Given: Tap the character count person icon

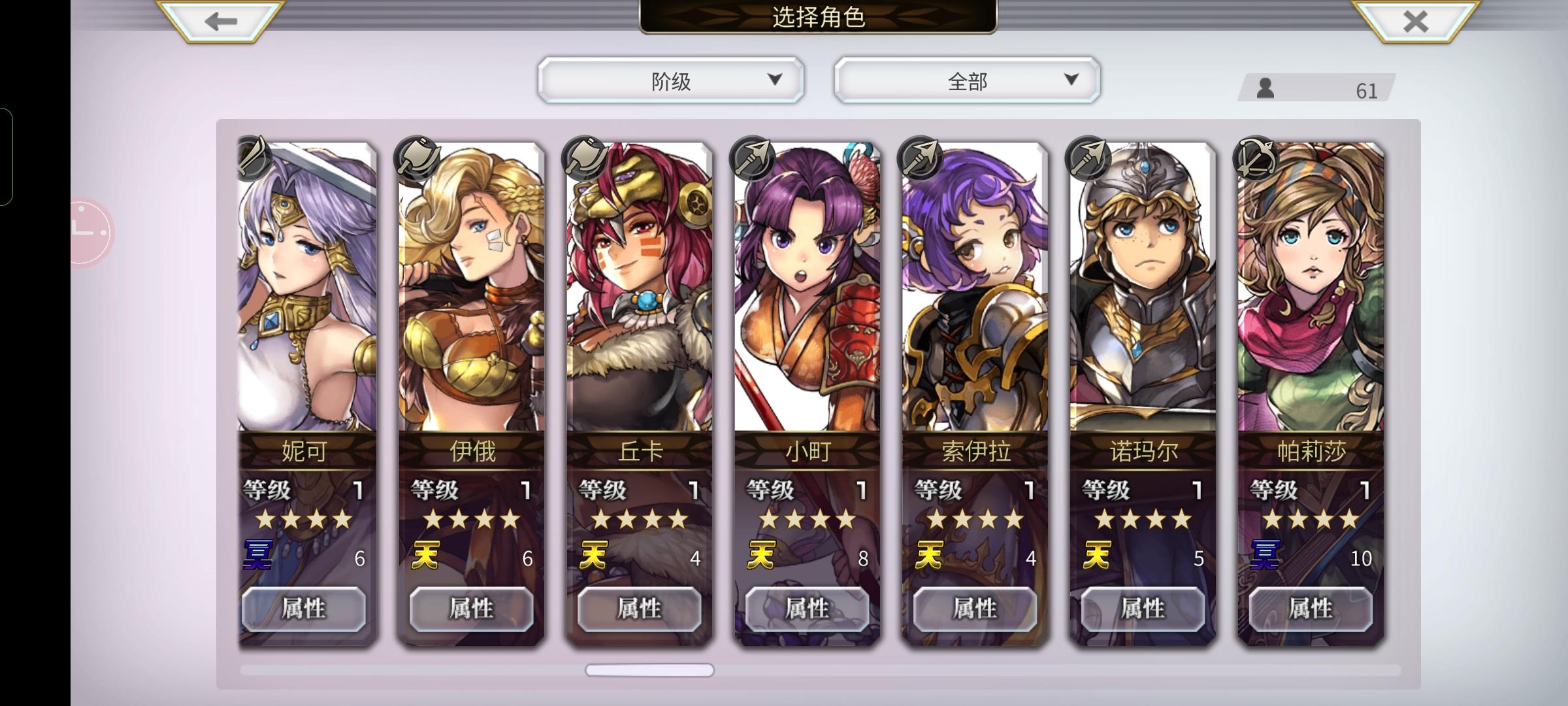Looking at the screenshot, I should tap(1266, 88).
